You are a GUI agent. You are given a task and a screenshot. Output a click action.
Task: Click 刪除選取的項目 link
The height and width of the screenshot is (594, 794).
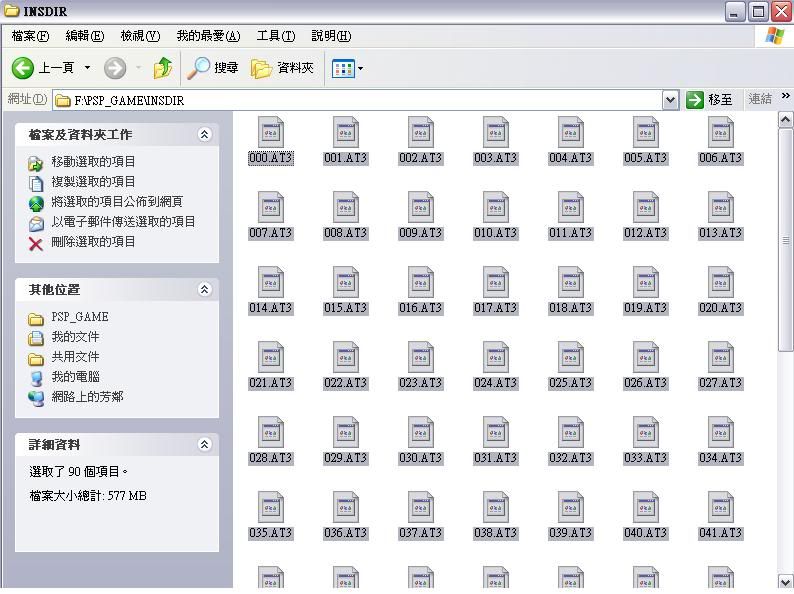tap(93, 242)
